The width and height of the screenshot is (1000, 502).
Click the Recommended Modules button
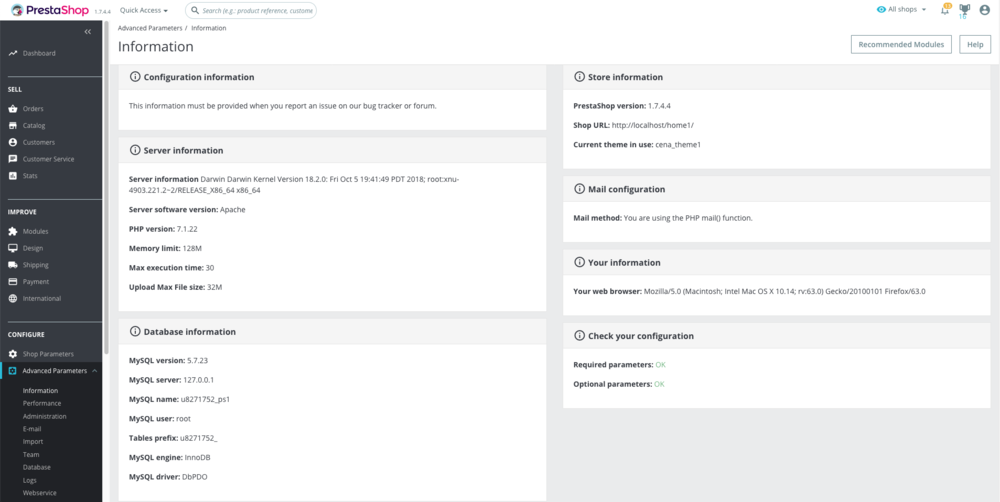point(901,45)
